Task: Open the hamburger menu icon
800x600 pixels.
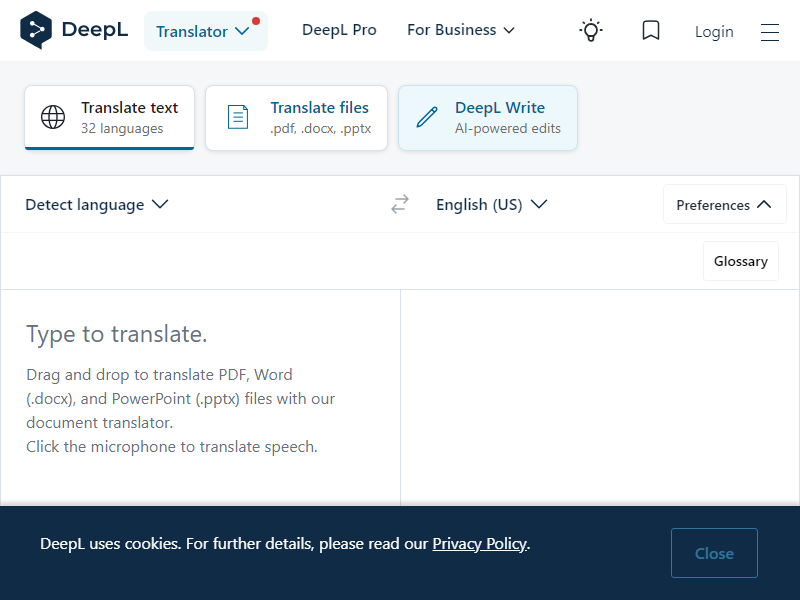Action: [769, 32]
